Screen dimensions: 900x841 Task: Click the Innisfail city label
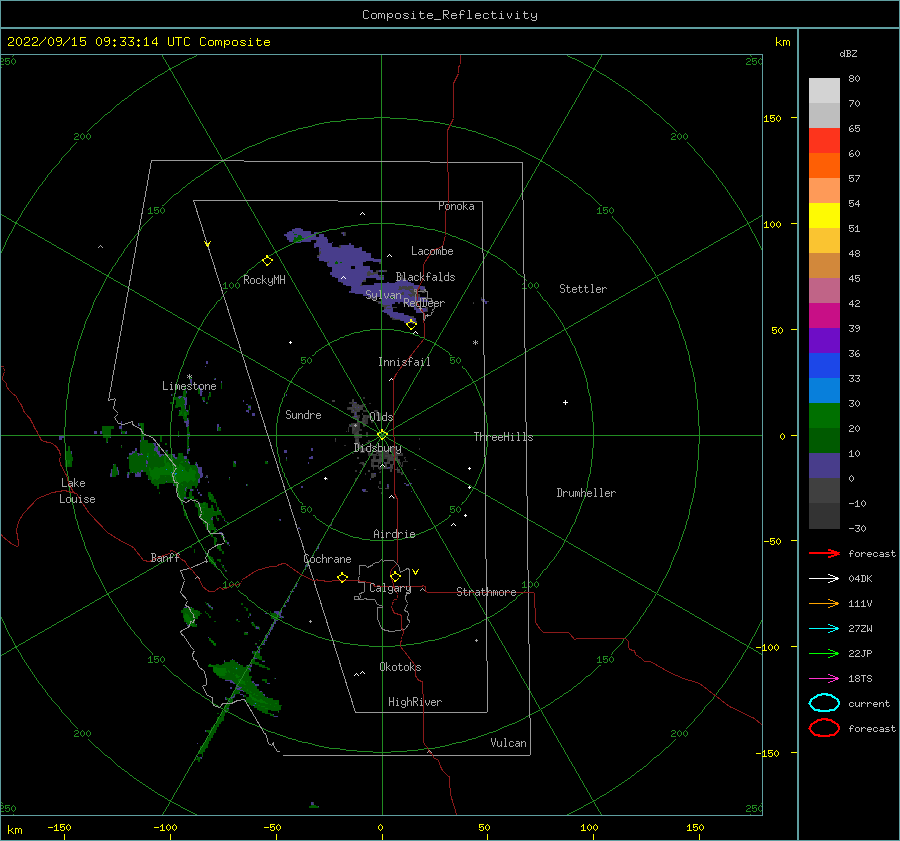pyautogui.click(x=404, y=362)
